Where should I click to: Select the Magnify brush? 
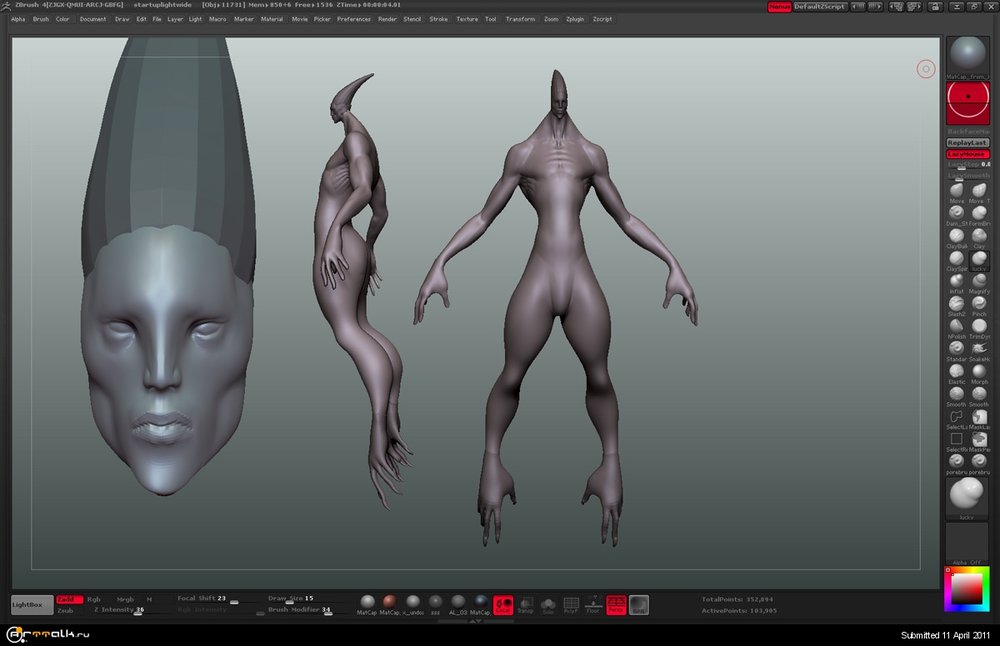(x=979, y=279)
